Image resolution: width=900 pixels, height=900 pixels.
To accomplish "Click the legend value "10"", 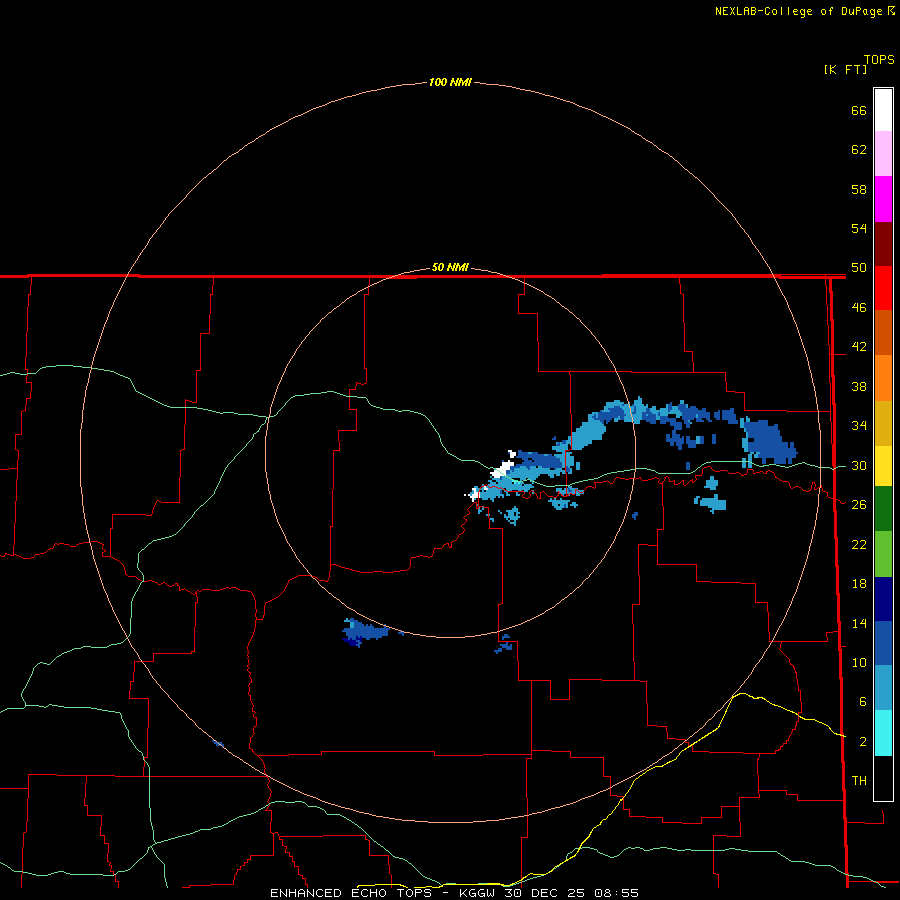I will (859, 662).
